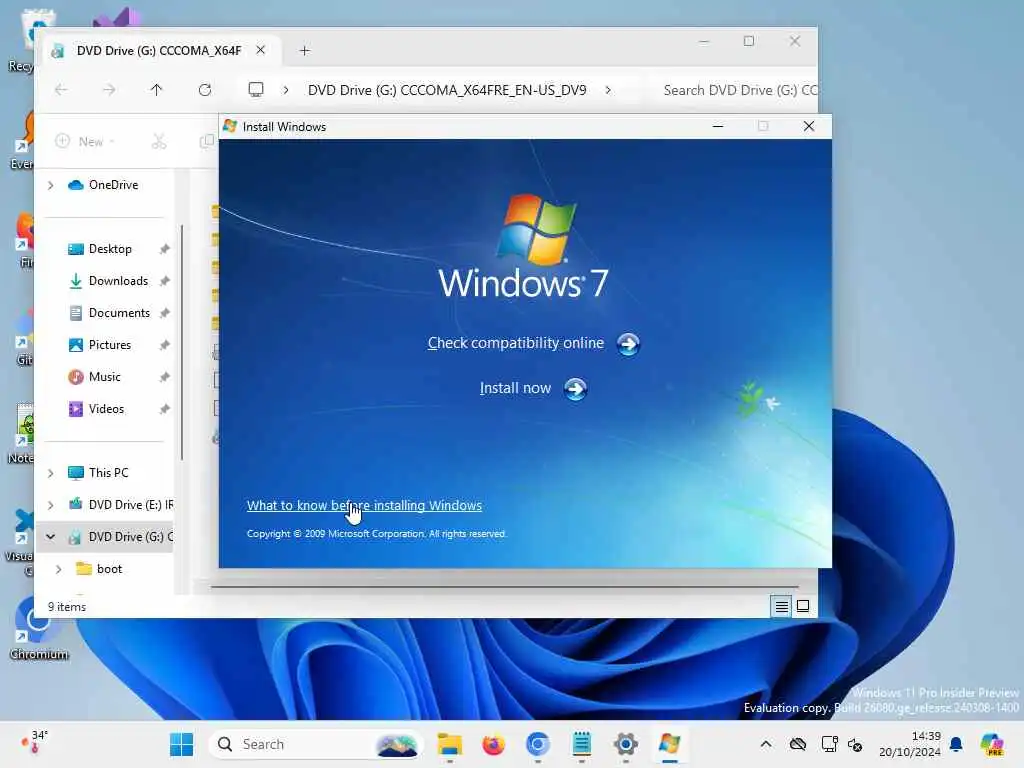Go up one folder level in Explorer
This screenshot has height=768, width=1024.
pos(156,89)
